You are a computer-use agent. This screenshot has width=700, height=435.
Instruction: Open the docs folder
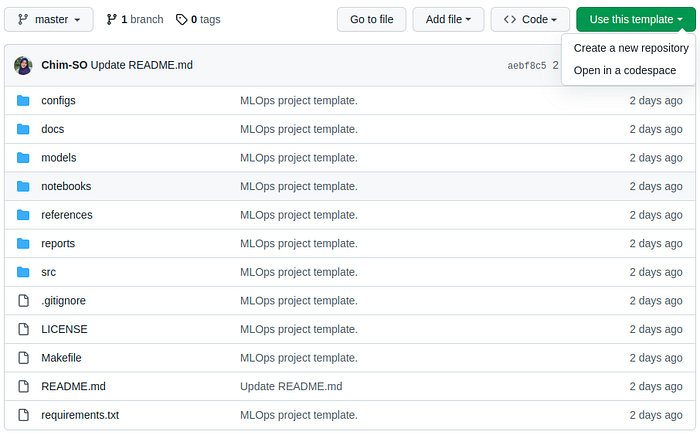[x=53, y=129]
